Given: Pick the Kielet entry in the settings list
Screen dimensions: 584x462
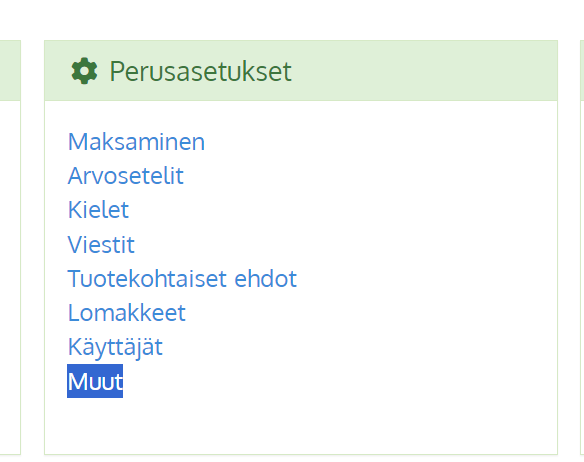Looking at the screenshot, I should tap(98, 210).
